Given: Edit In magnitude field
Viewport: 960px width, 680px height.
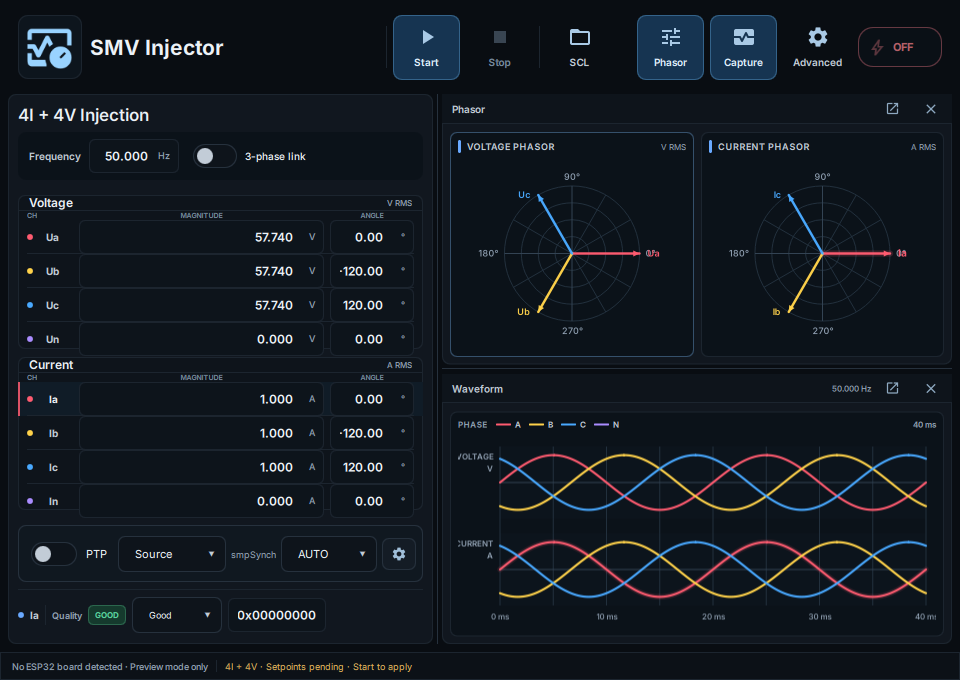Looking at the screenshot, I should point(202,501).
